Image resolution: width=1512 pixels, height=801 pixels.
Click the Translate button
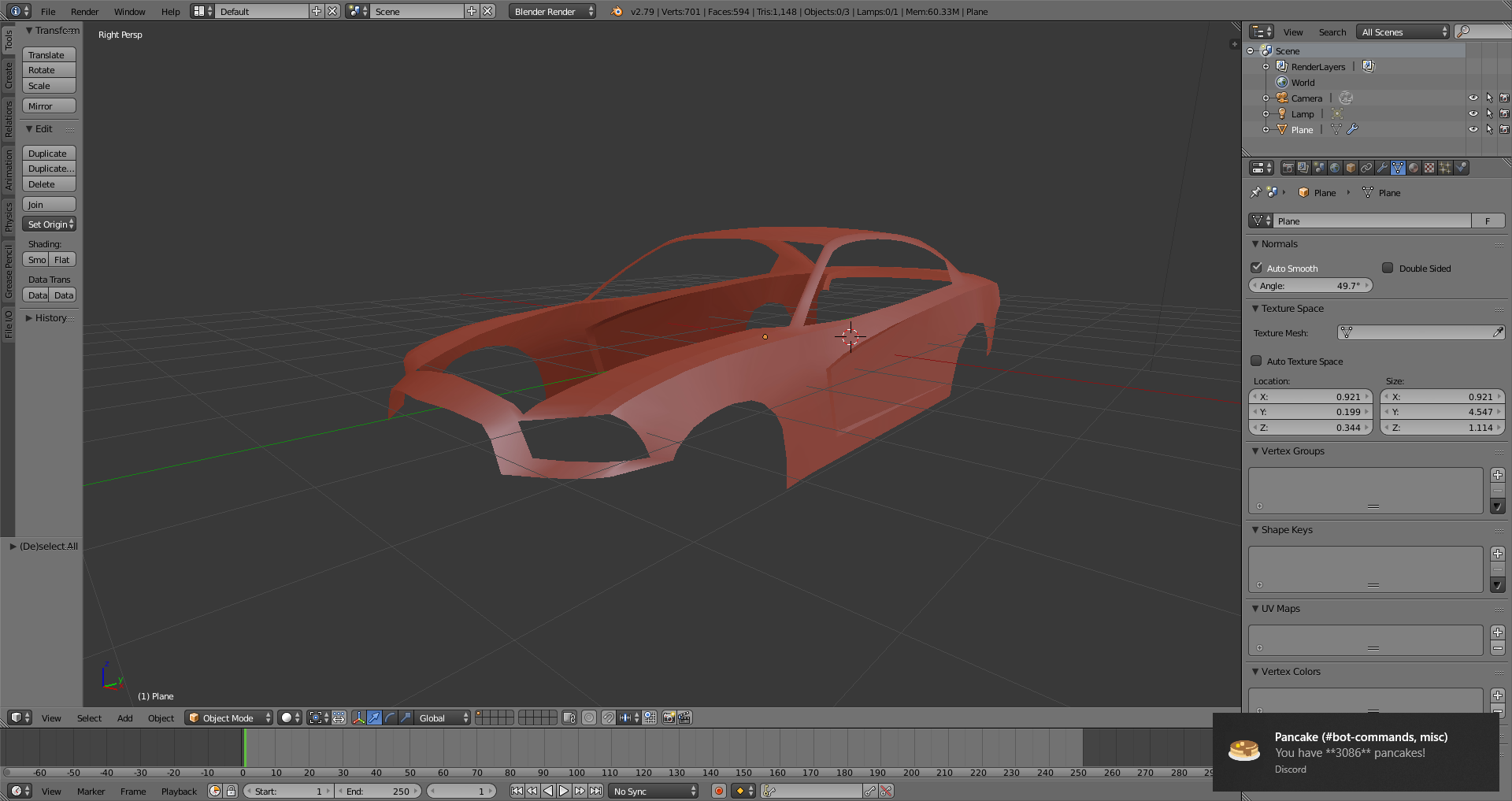coord(49,55)
